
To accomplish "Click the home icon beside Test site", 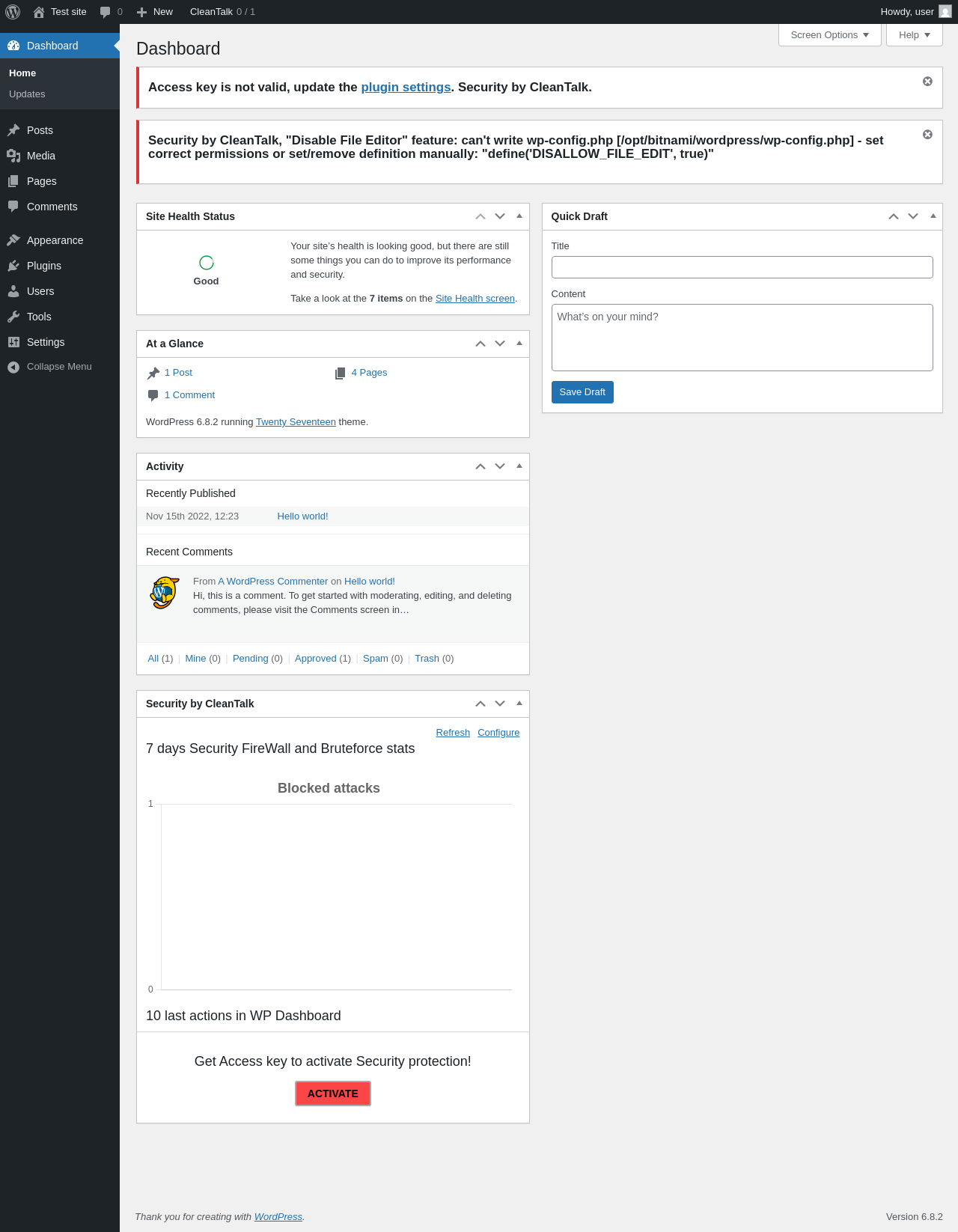I will [39, 12].
